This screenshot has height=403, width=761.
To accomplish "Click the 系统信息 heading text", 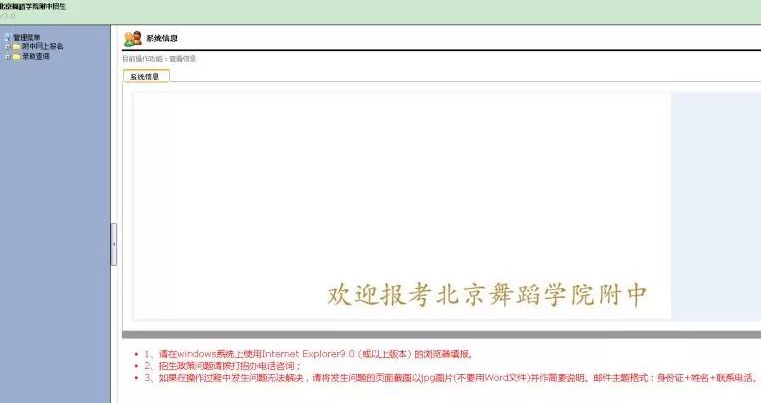I will [162, 38].
